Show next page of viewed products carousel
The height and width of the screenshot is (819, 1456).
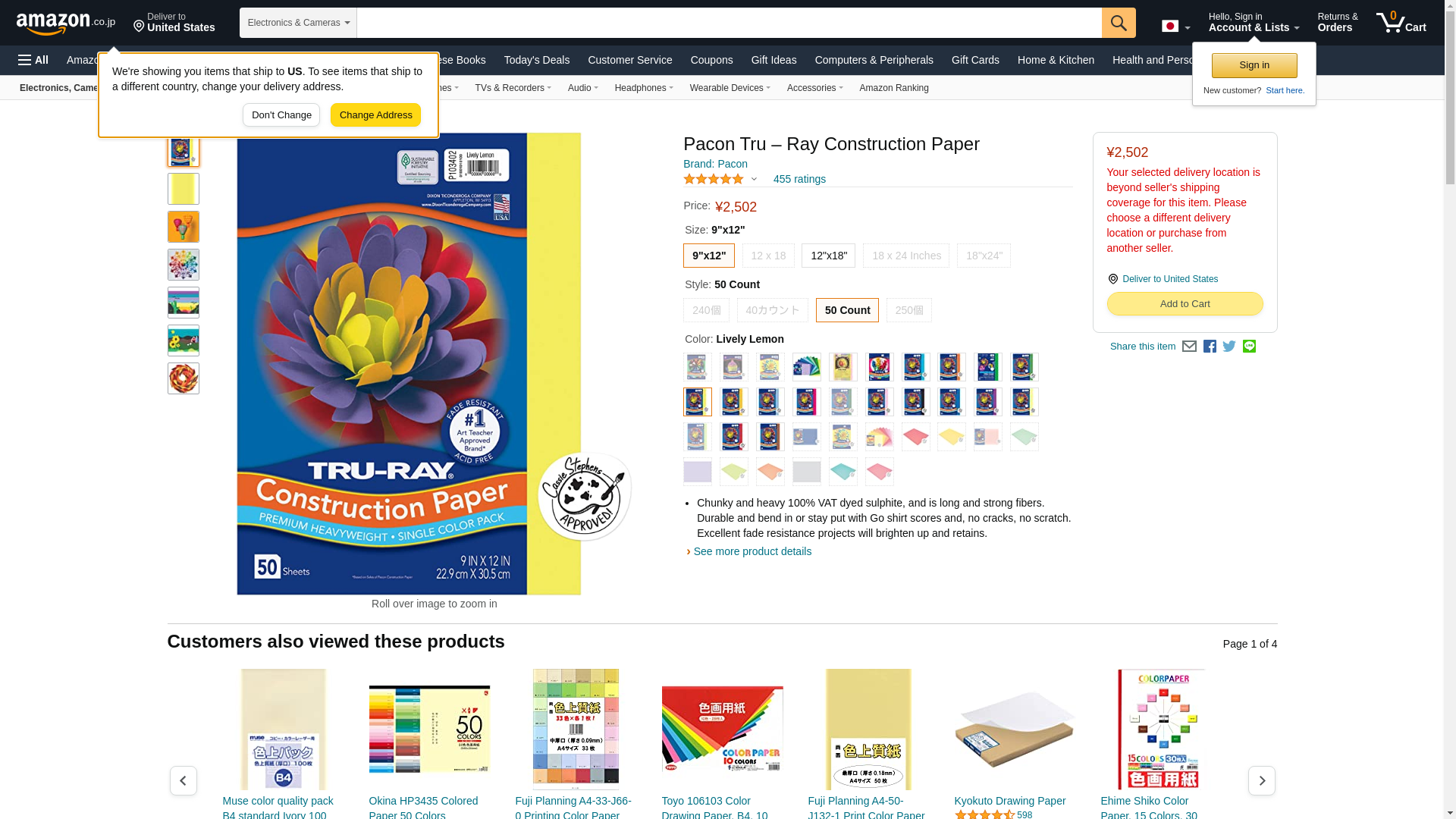(1261, 780)
